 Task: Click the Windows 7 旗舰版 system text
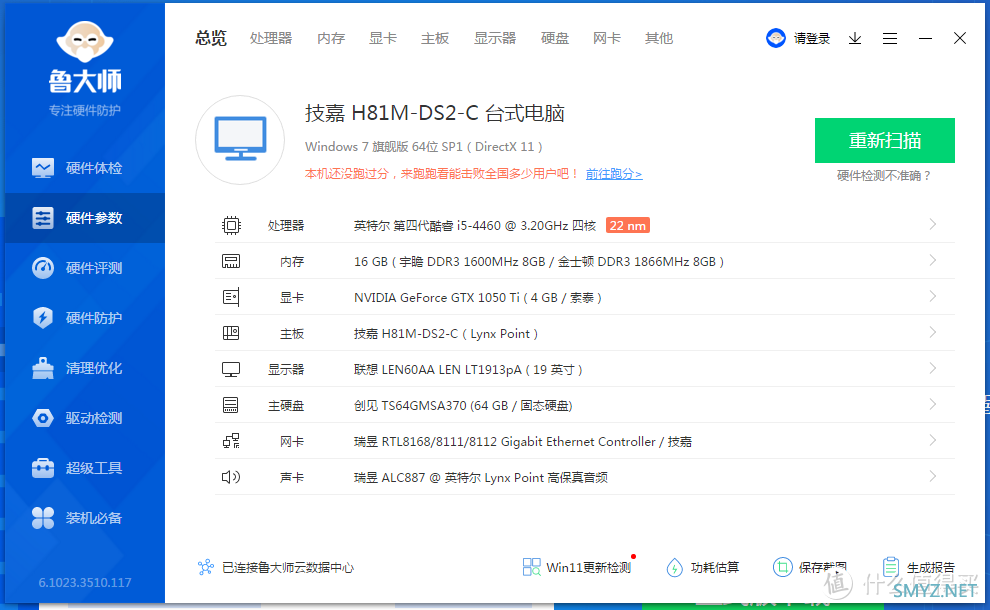coord(424,147)
